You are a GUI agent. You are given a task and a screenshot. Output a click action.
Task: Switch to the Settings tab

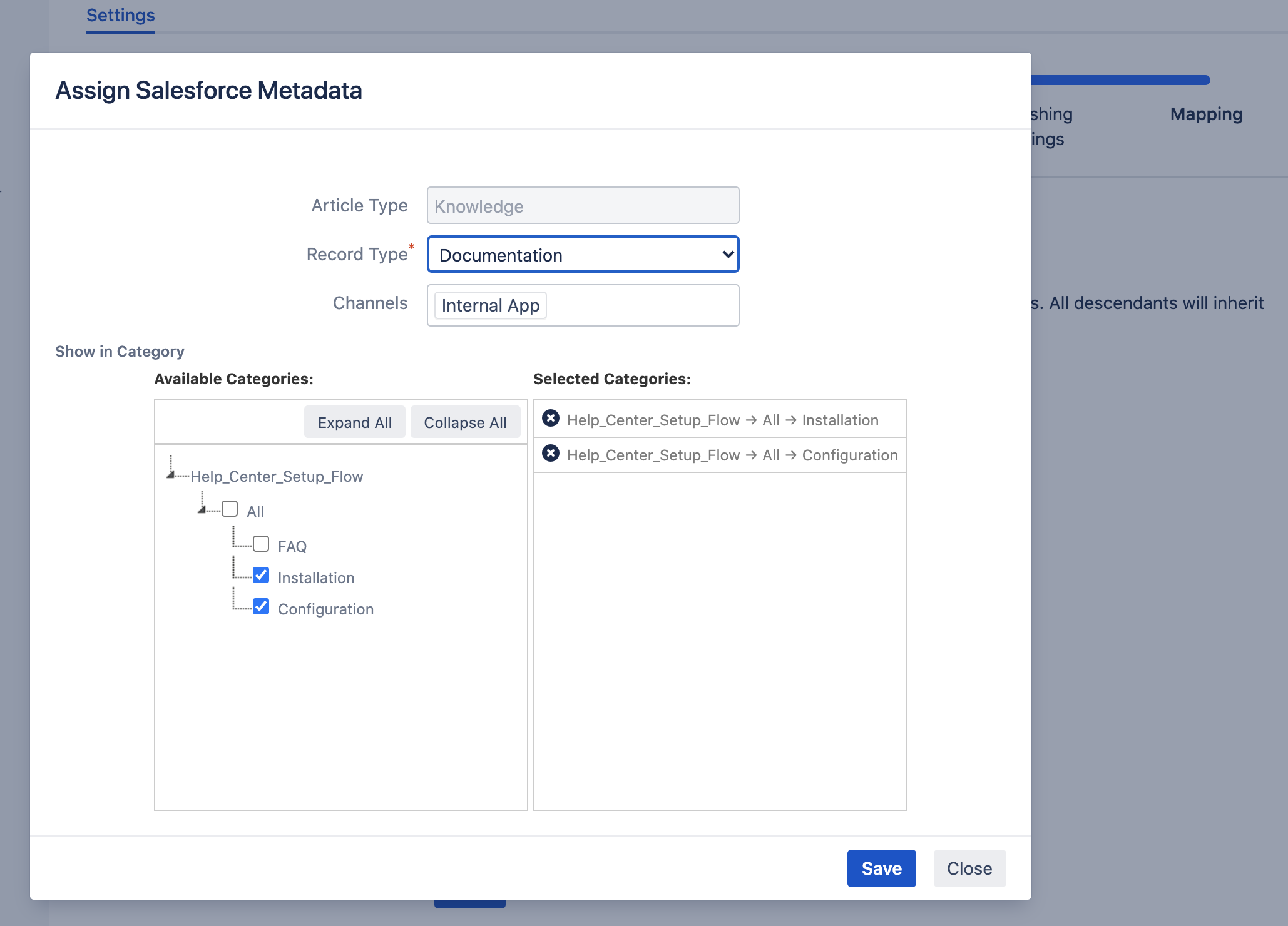click(x=121, y=15)
